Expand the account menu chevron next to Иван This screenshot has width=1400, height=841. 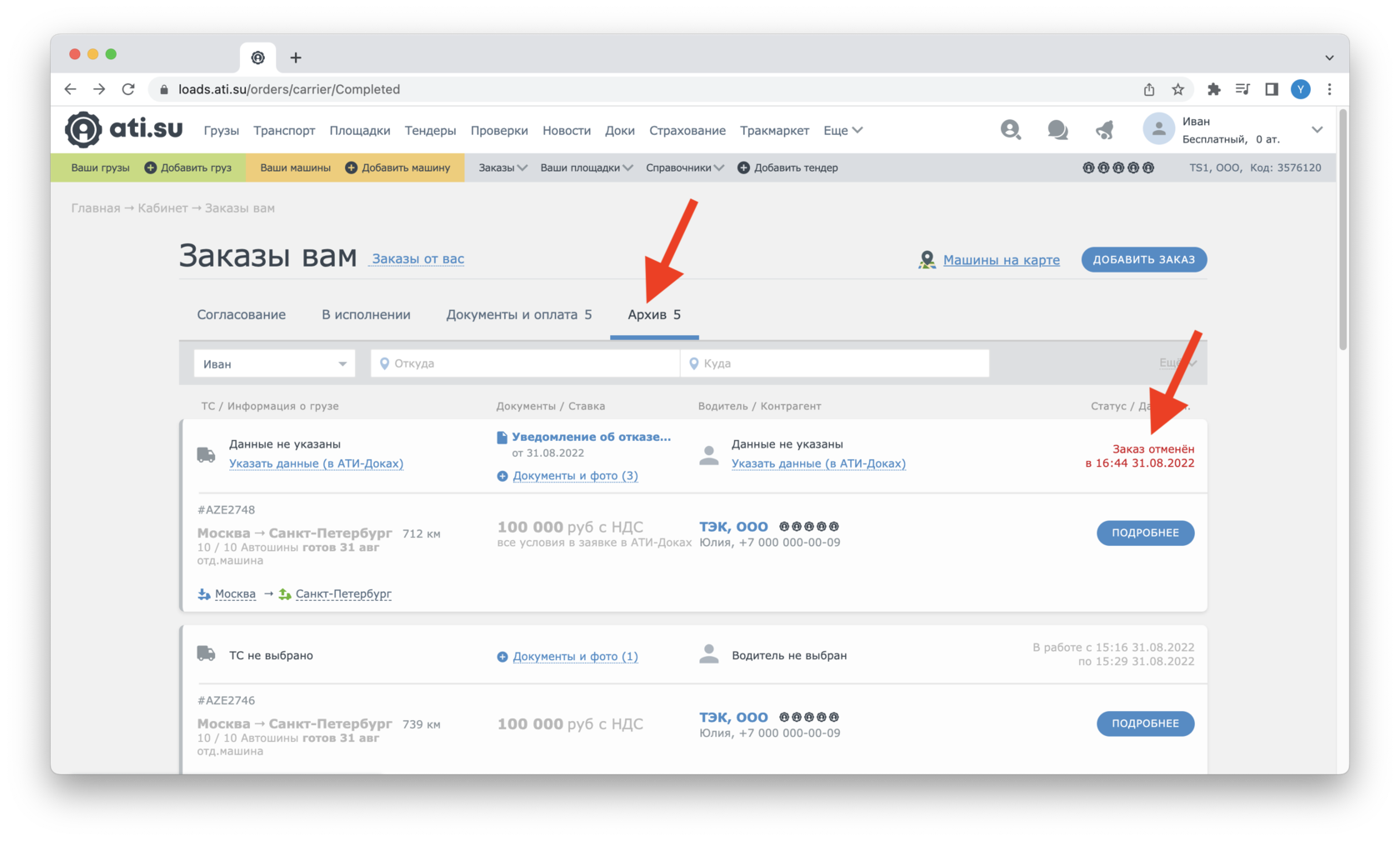[1317, 130]
